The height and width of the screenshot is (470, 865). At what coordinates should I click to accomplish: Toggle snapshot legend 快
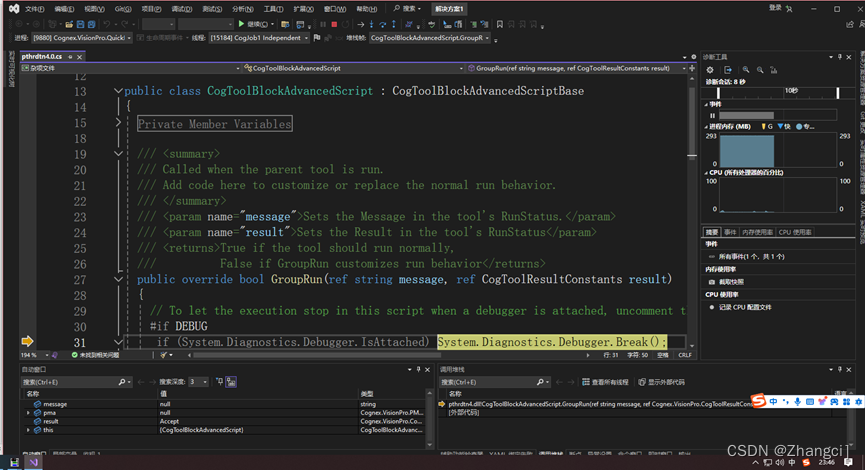(783, 126)
